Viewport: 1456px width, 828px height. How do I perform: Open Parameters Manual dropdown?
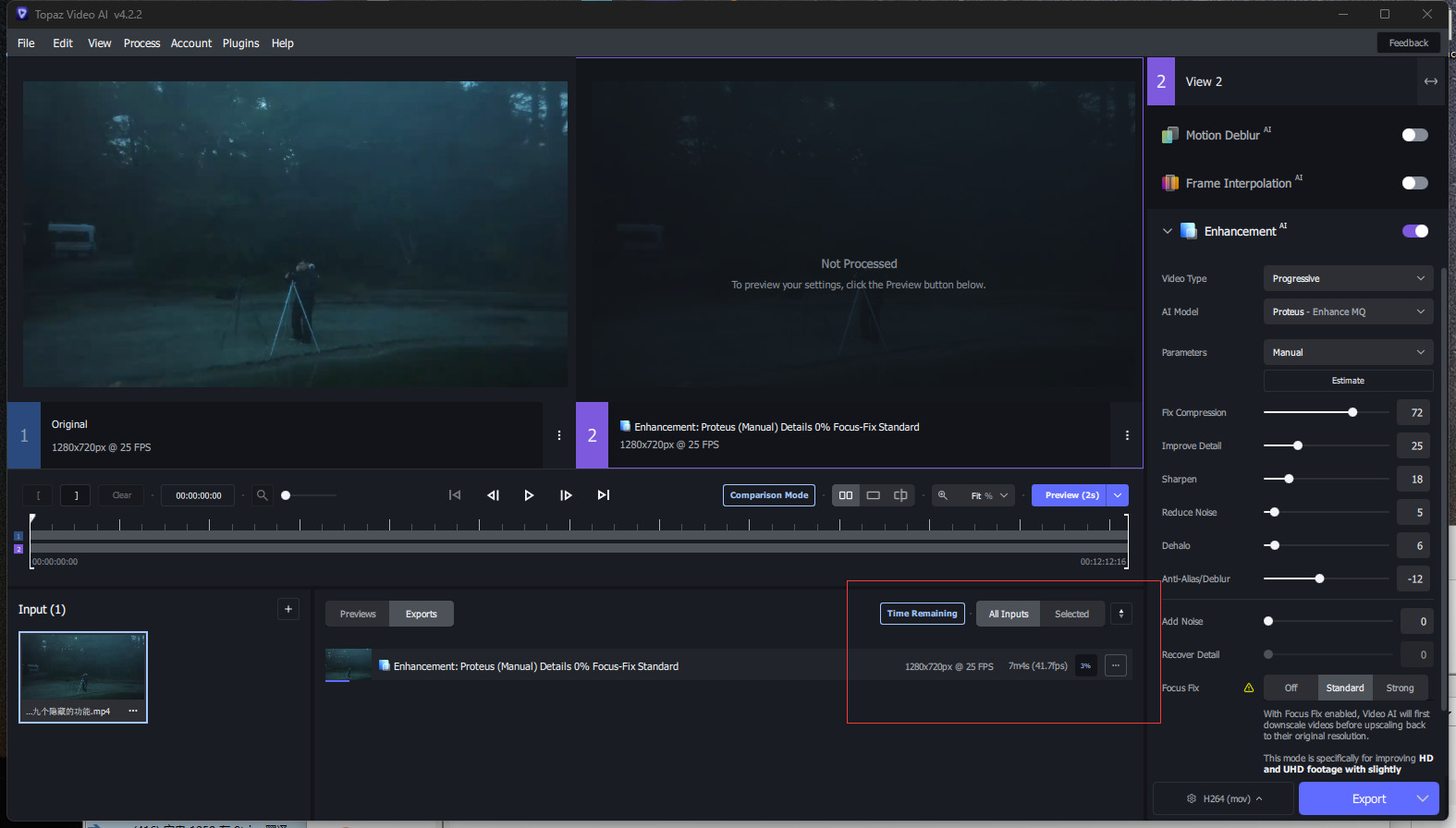(1348, 352)
